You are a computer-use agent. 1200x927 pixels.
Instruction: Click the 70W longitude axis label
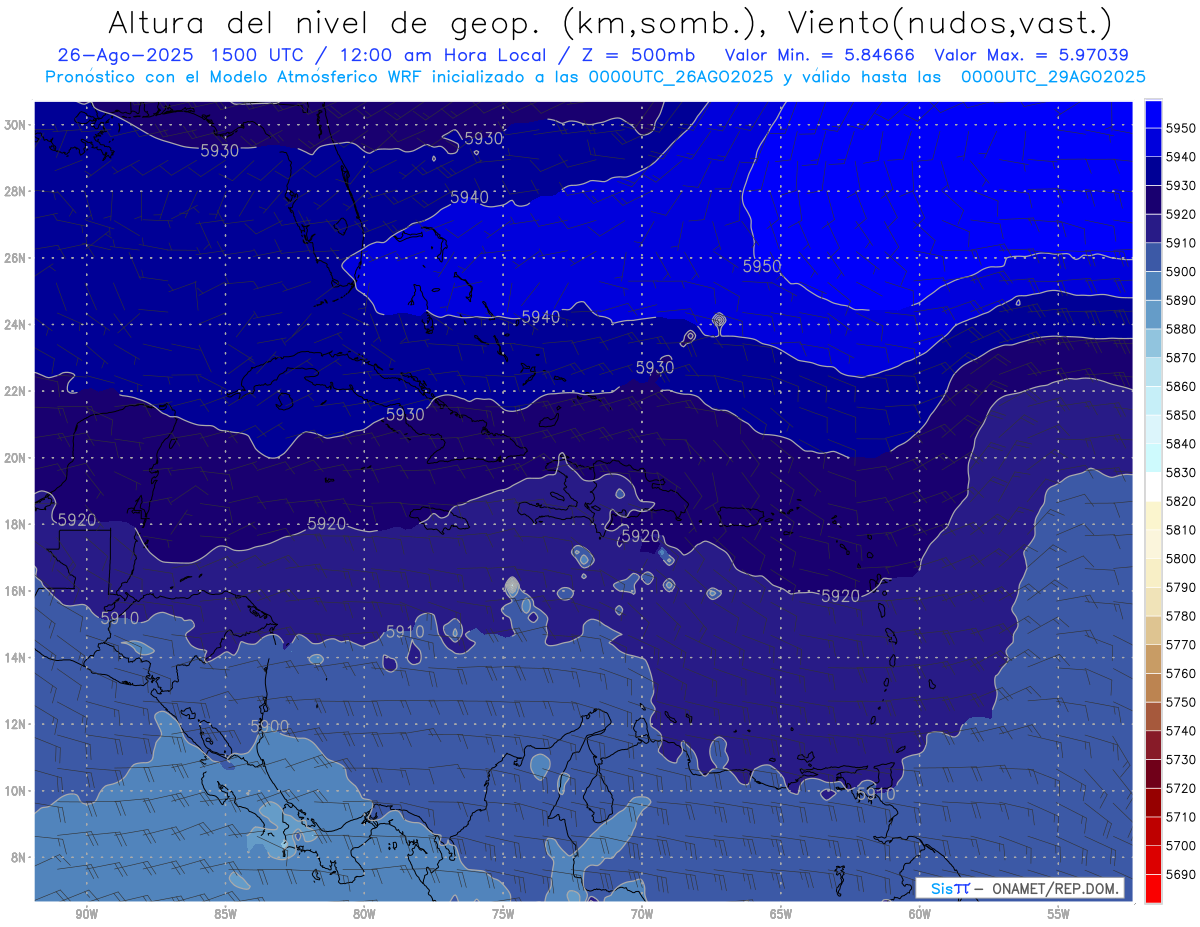coord(642,915)
